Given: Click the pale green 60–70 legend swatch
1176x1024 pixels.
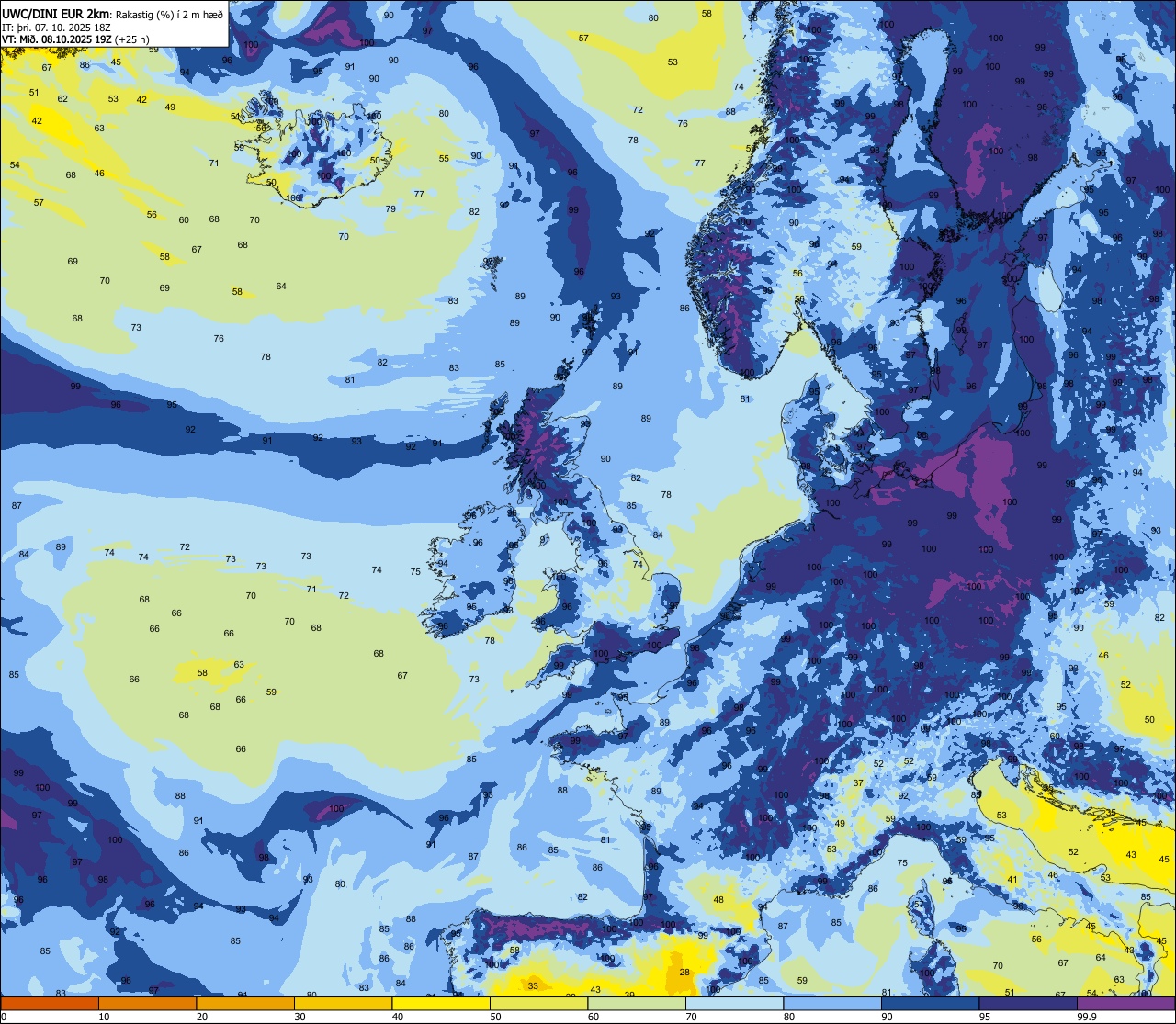Looking at the screenshot, I should pyautogui.click(x=637, y=1004).
